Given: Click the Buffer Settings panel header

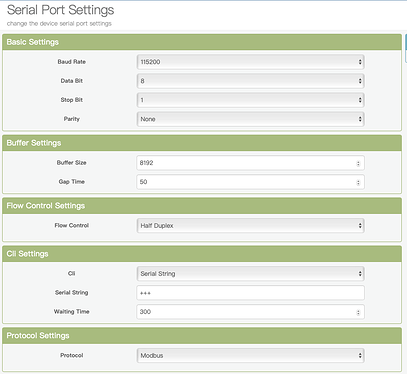Looking at the screenshot, I should point(202,143).
